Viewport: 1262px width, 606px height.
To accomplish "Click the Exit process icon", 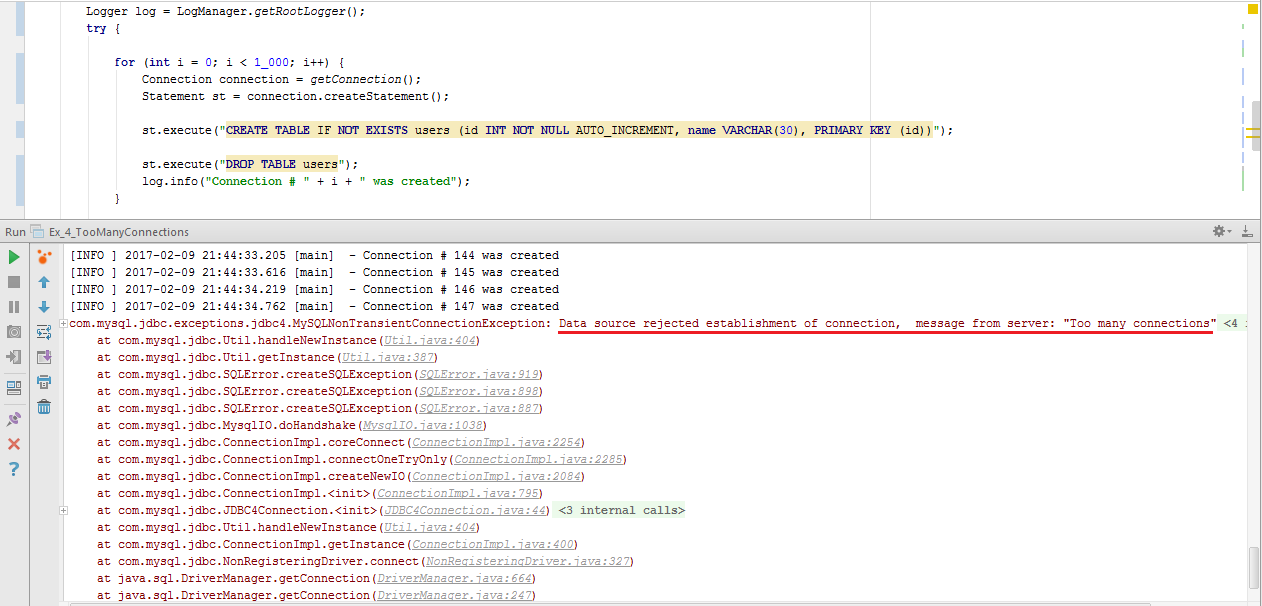I will click(14, 357).
